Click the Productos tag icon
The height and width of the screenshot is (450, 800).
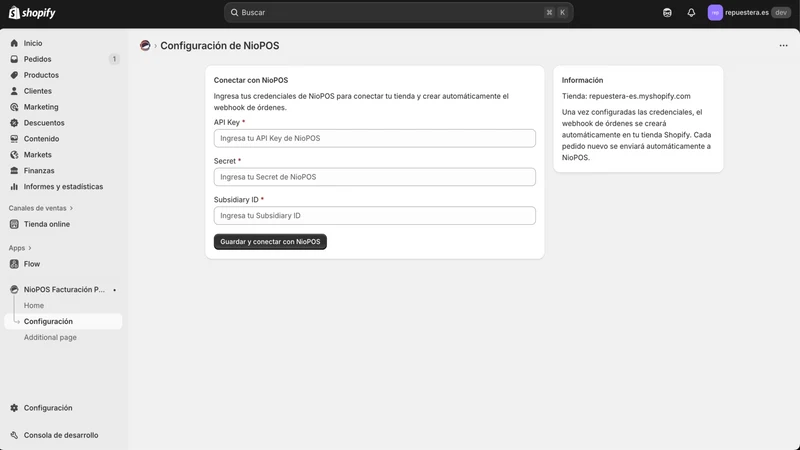[x=14, y=75]
